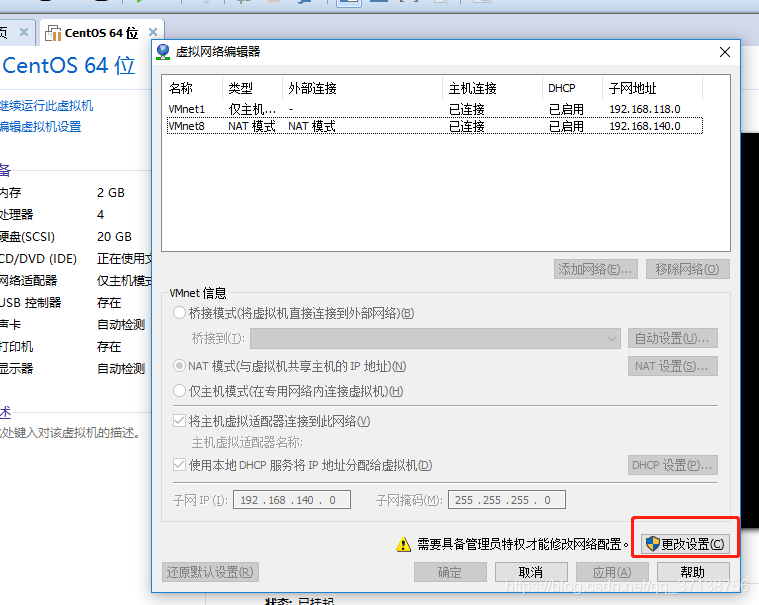759x605 pixels.
Task: Click the suspended VM icon on the CentOS tab
Action: (x=53, y=33)
